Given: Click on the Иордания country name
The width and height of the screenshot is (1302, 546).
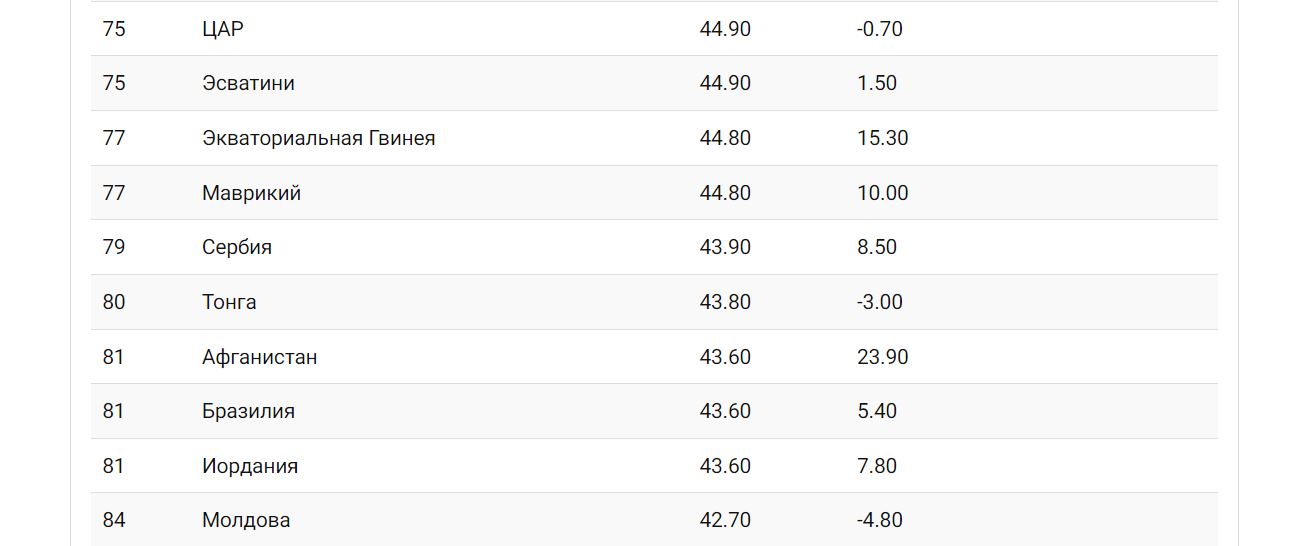Looking at the screenshot, I should [x=250, y=466].
